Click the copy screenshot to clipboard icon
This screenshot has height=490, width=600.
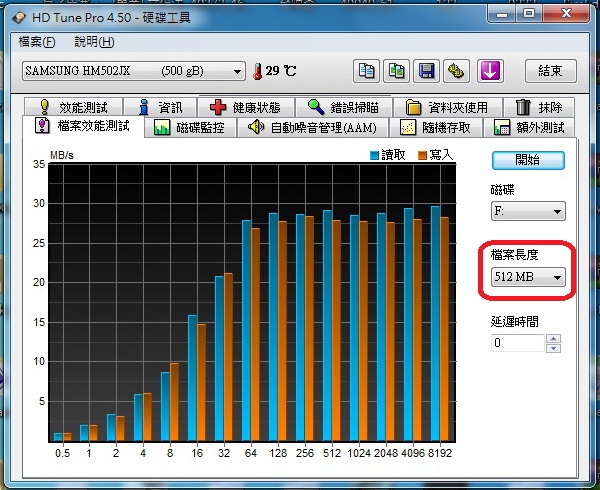[x=396, y=71]
